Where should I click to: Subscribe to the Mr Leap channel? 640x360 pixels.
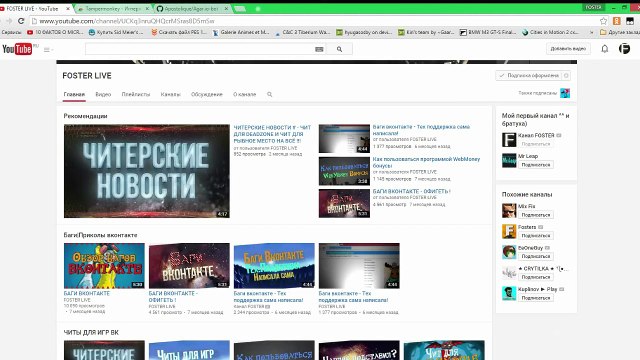pos(536,165)
